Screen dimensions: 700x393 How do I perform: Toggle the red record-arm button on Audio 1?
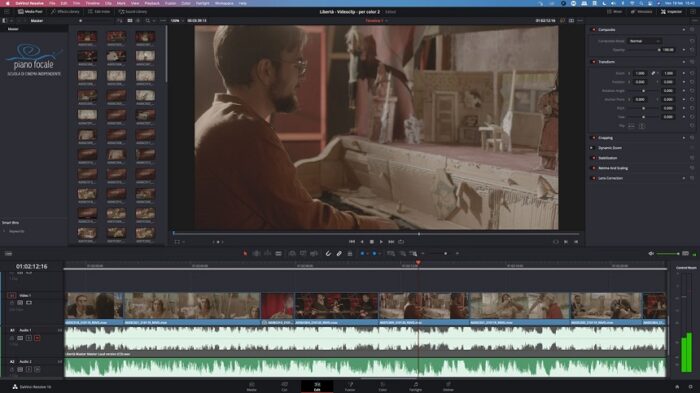(x=37, y=338)
